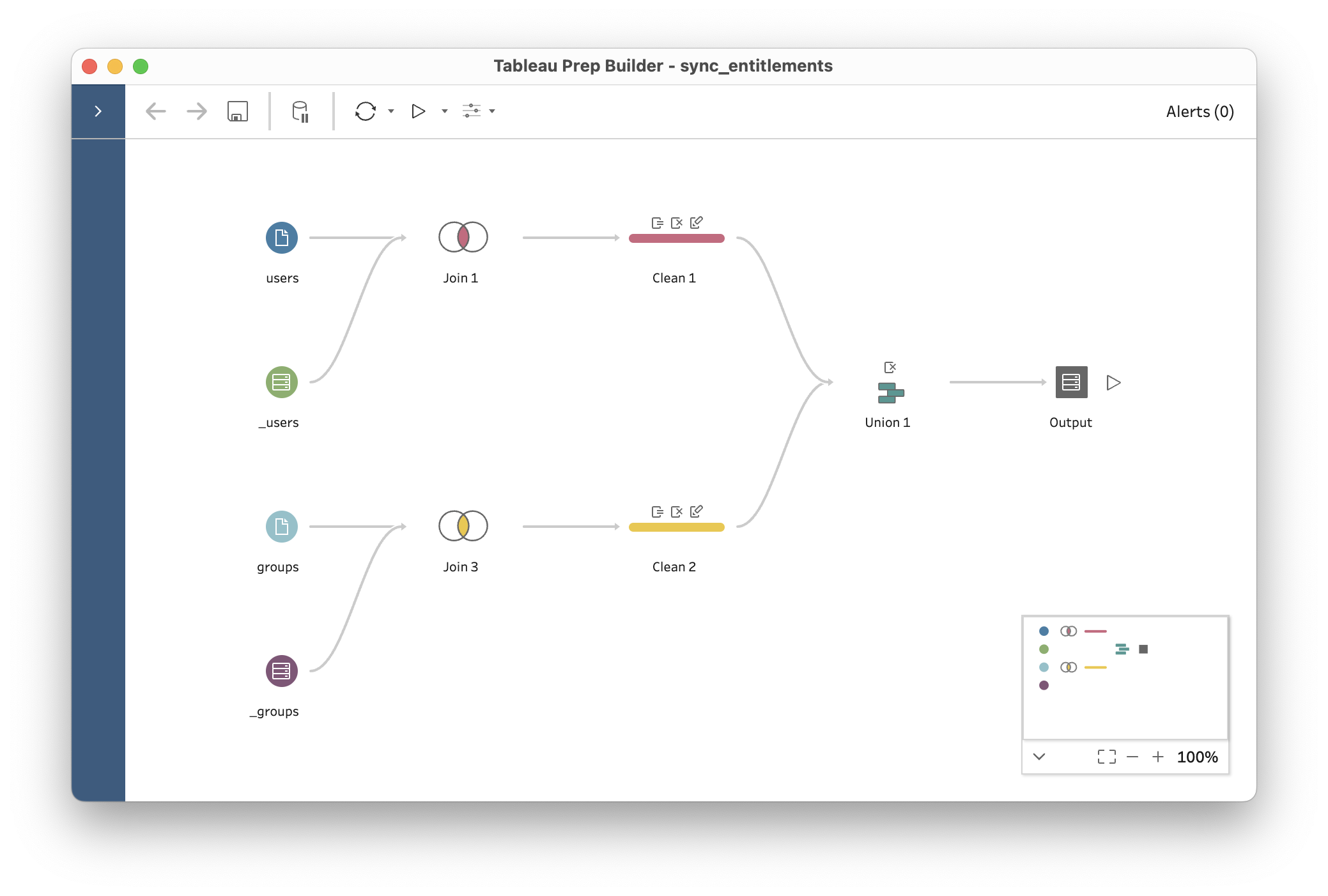Select the Union 1 step icon
This screenshot has width=1328, height=896.
tap(890, 392)
